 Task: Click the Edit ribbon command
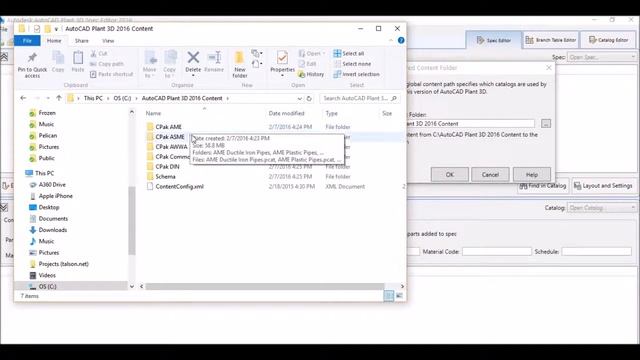(307, 64)
